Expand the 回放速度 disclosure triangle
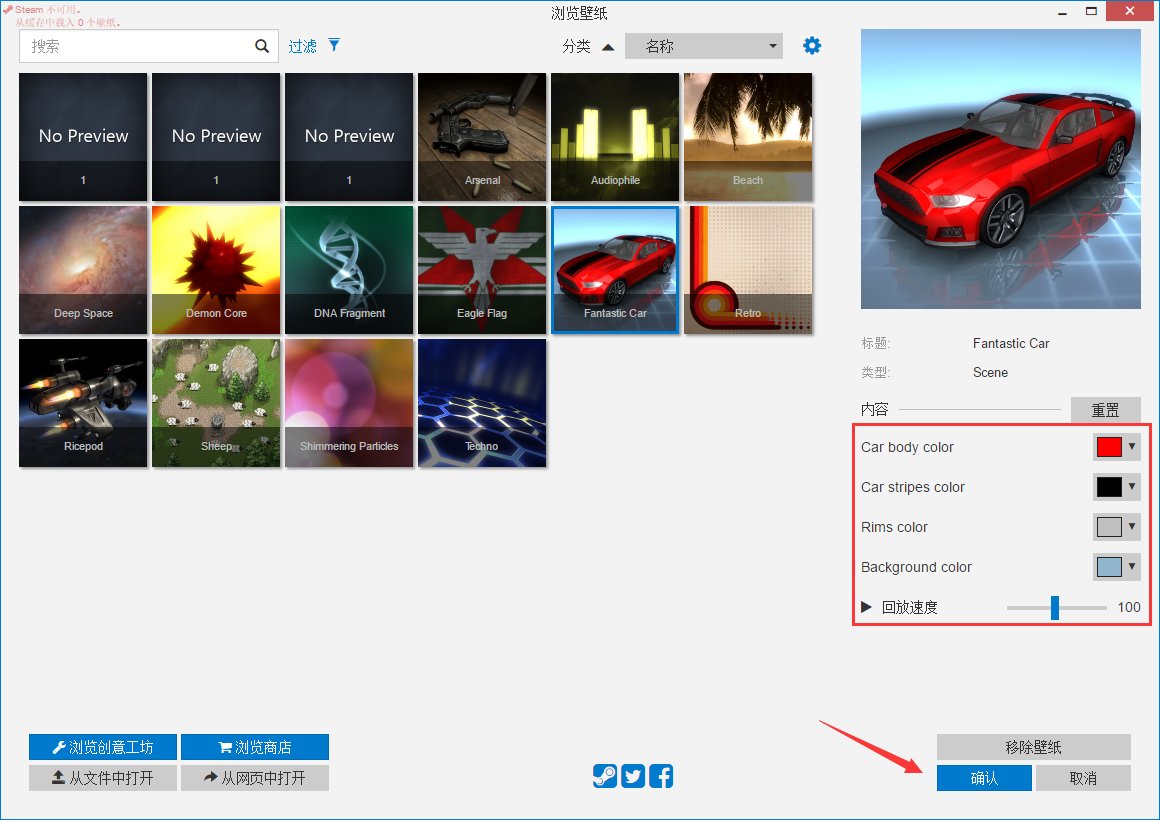 tap(867, 607)
